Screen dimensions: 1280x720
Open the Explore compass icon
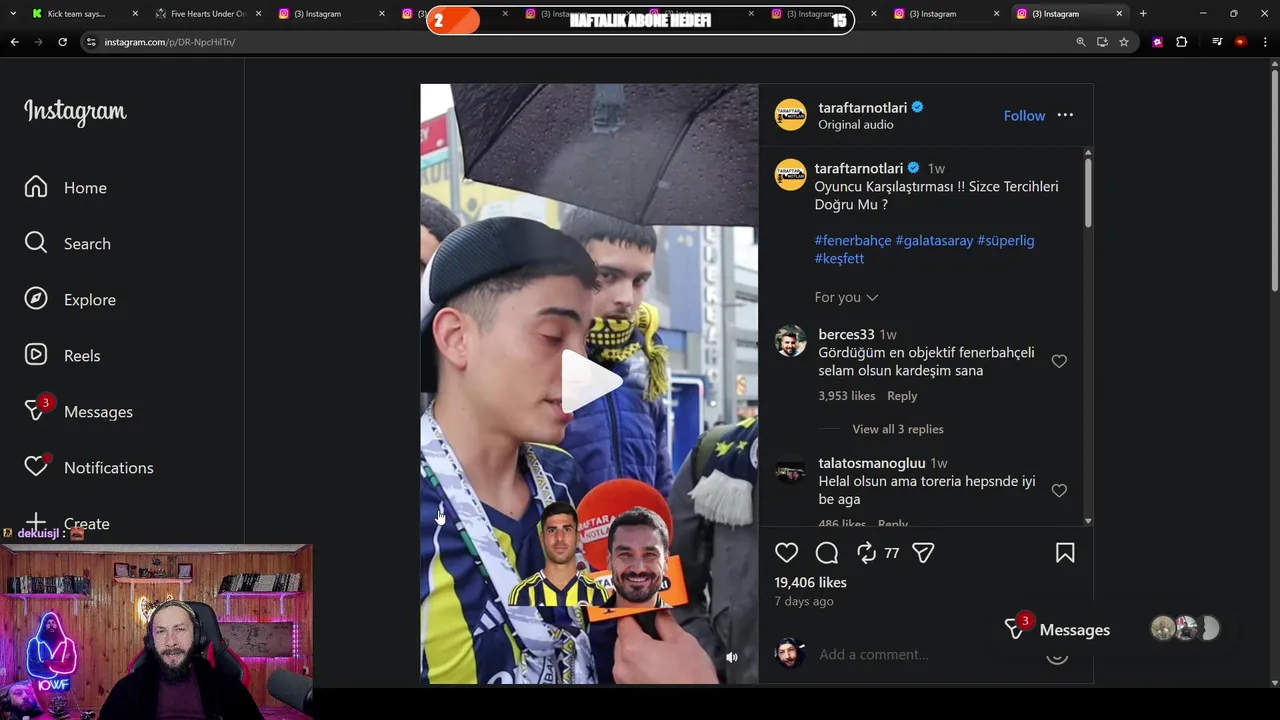coord(36,299)
